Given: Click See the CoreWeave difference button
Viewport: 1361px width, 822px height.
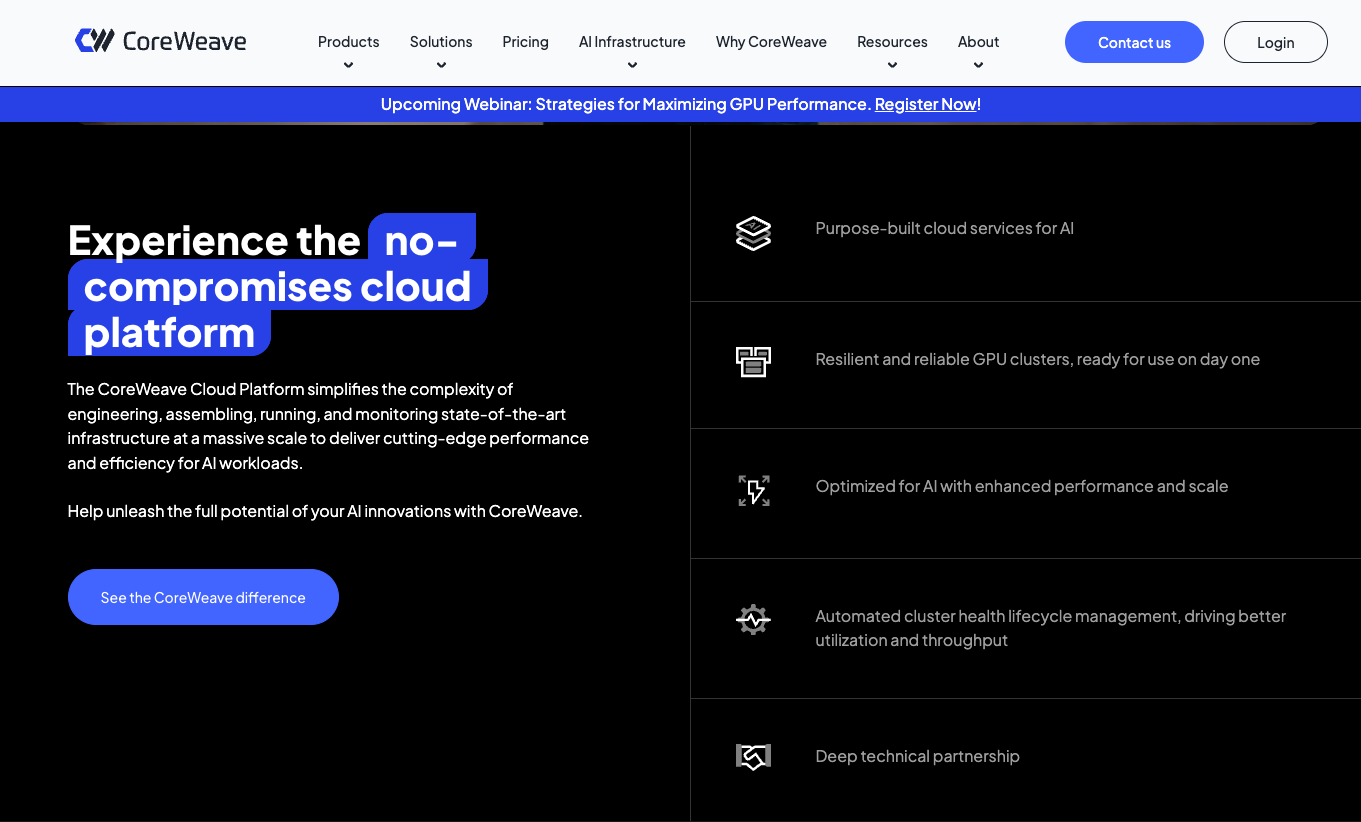Looking at the screenshot, I should pyautogui.click(x=203, y=597).
